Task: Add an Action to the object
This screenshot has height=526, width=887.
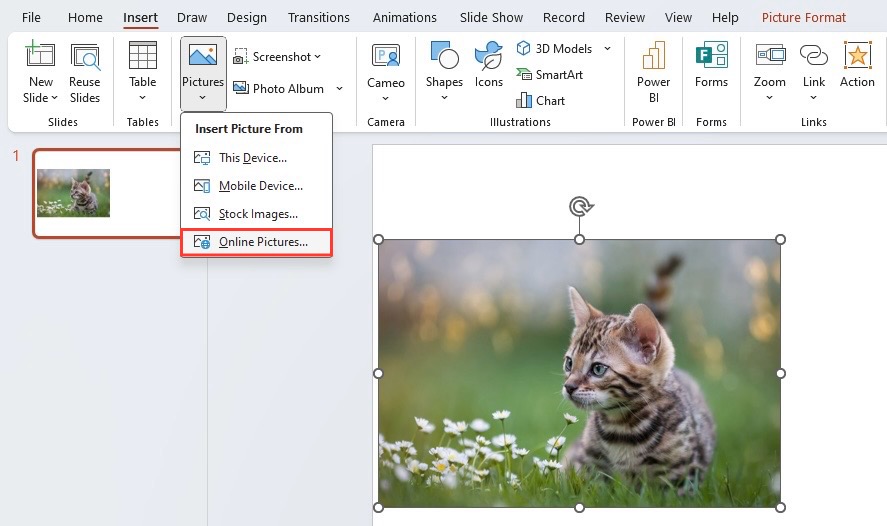Action: tap(857, 65)
